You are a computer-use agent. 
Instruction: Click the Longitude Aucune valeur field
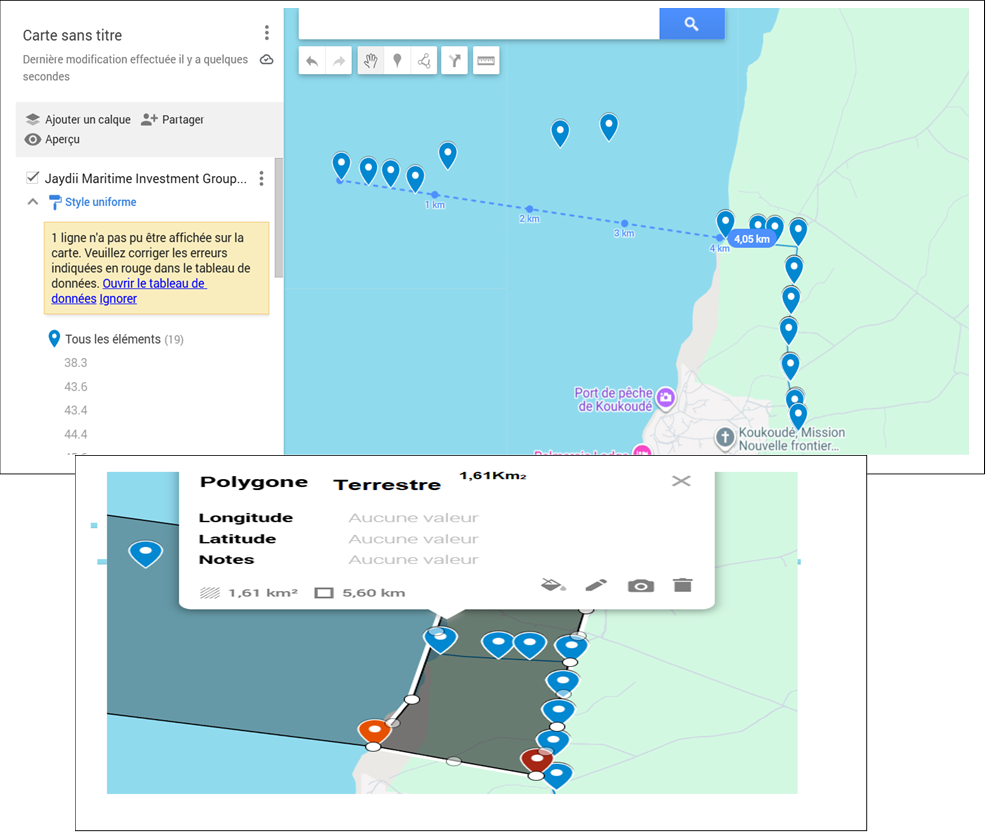coord(414,518)
